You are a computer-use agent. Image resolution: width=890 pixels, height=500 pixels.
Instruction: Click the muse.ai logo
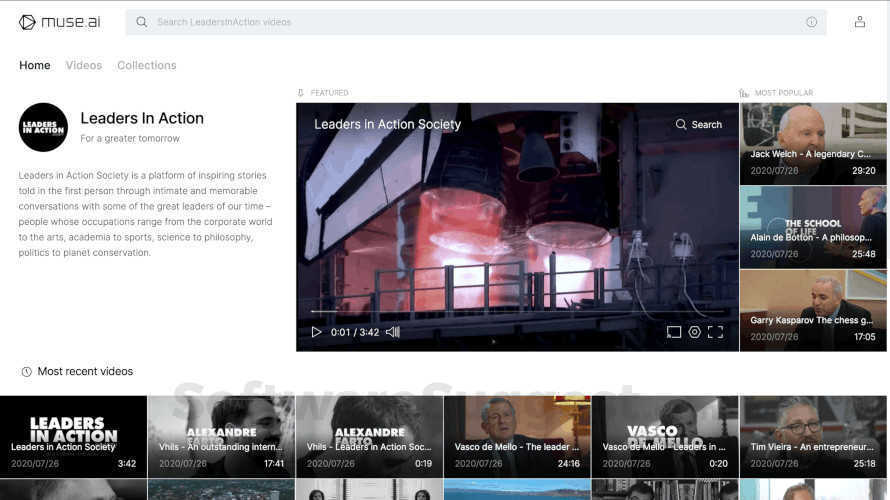(x=60, y=22)
